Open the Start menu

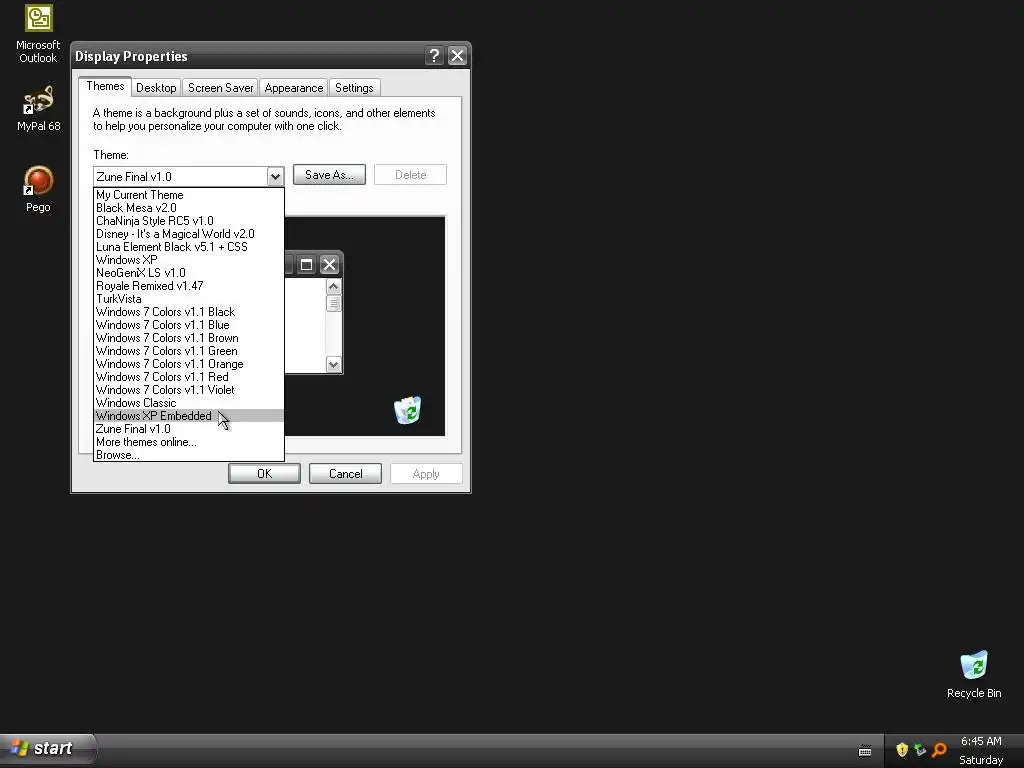tap(48, 748)
